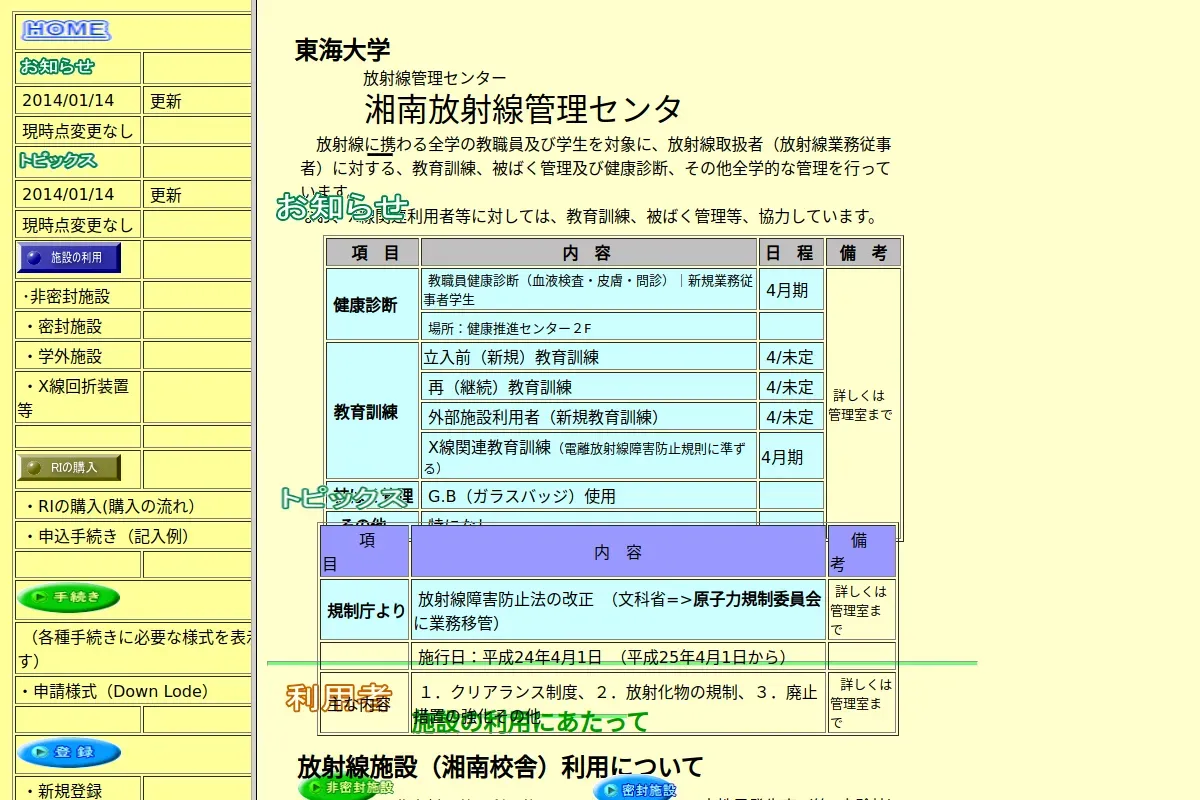Open the 申込手続き（記入例） link
This screenshot has height=800, width=1200.
click(107, 536)
